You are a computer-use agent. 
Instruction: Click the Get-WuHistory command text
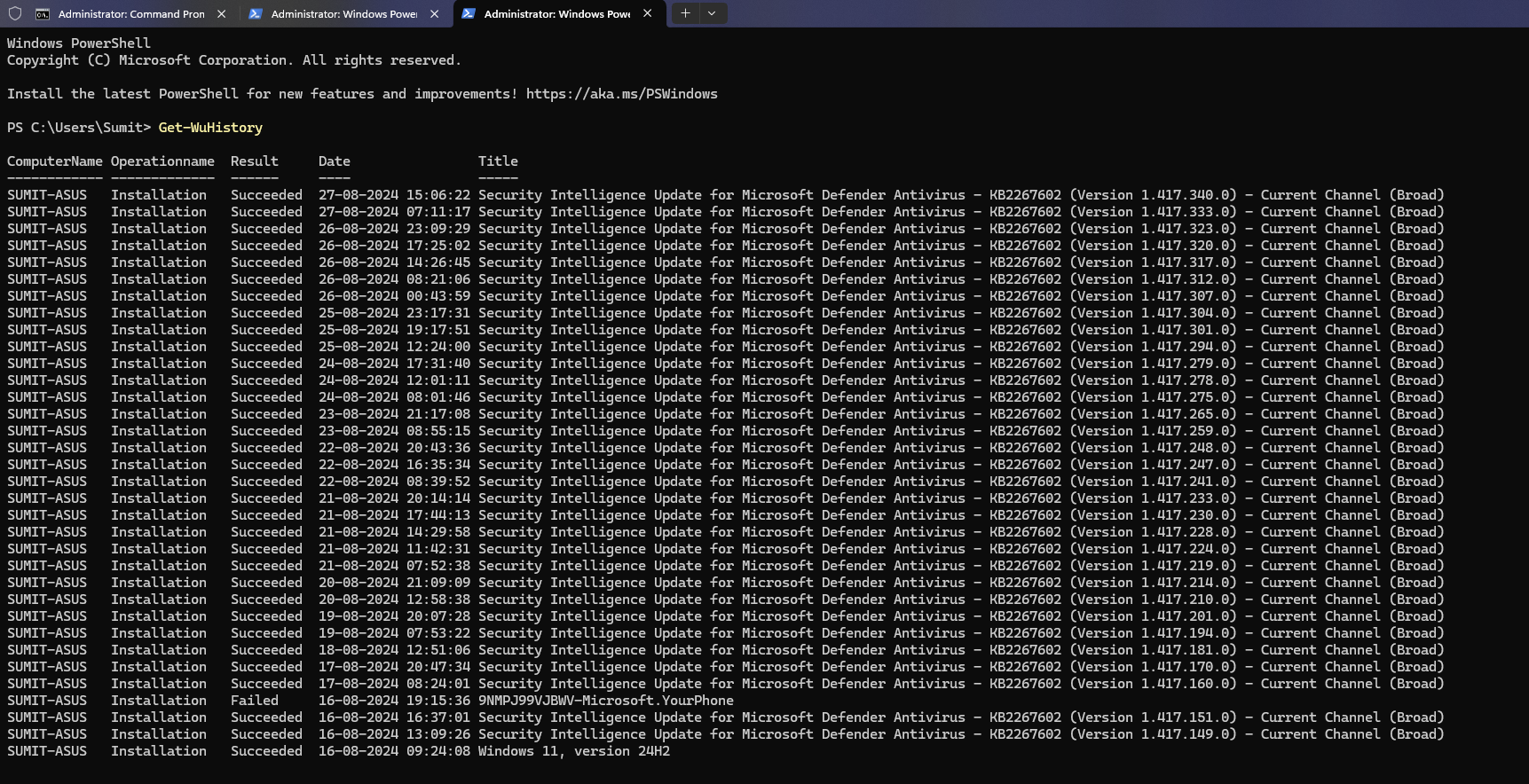coord(210,128)
